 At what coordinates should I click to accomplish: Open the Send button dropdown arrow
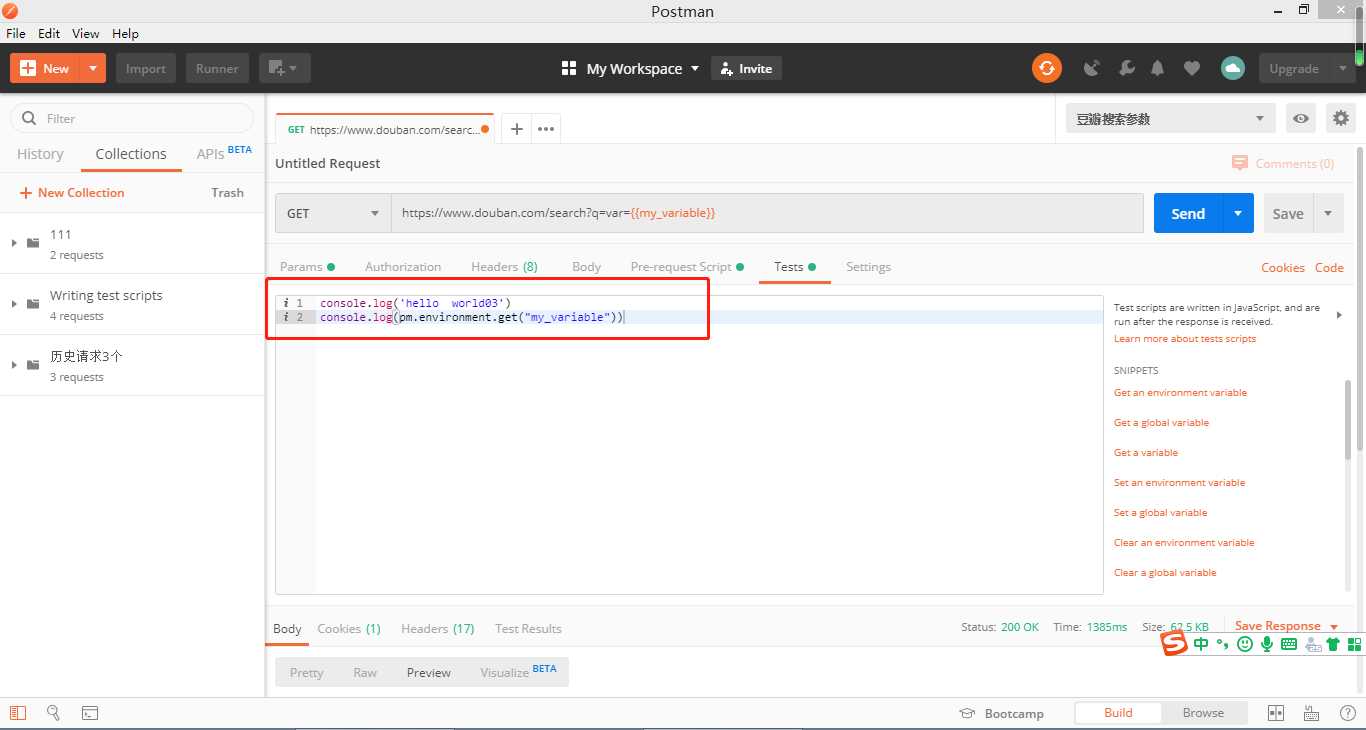coord(1238,213)
